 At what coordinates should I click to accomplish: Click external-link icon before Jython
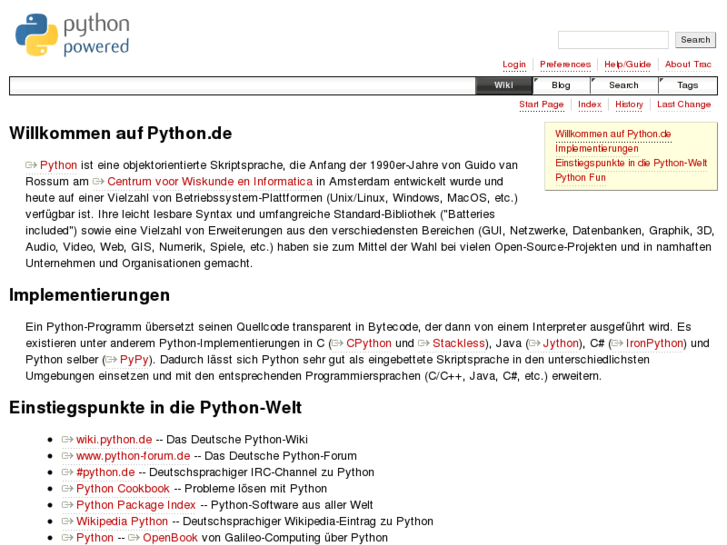[535, 343]
